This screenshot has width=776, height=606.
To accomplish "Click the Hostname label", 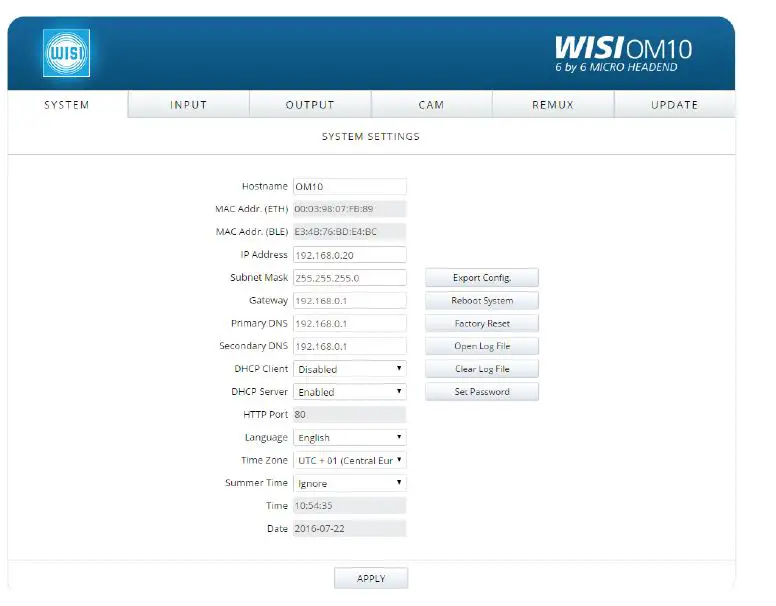I will (265, 186).
